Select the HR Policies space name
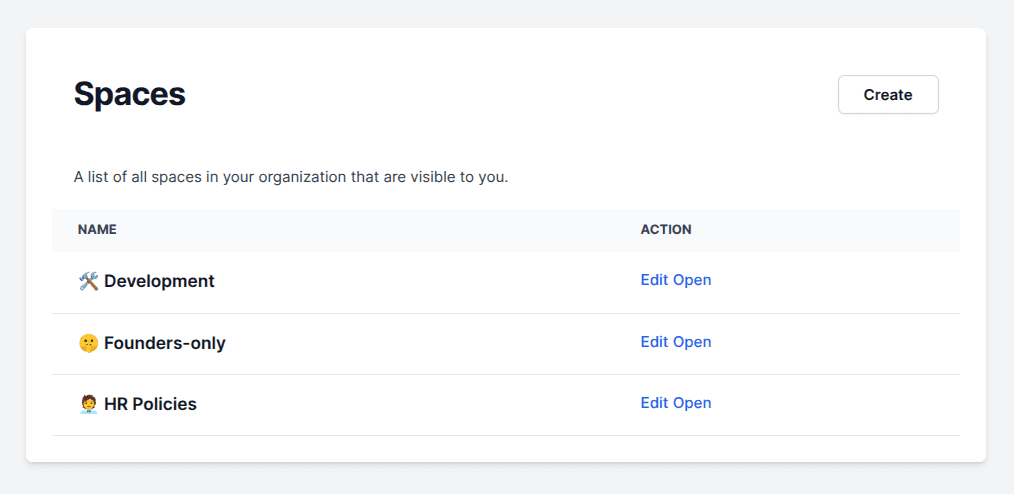This screenshot has width=1014, height=494. [150, 405]
